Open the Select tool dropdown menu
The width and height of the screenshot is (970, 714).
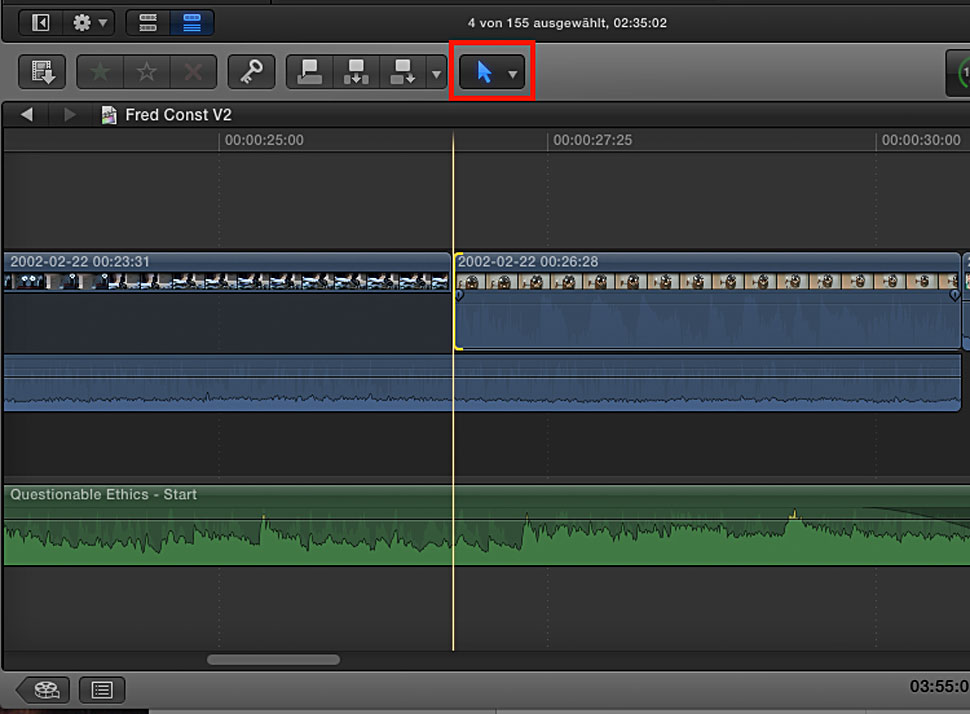point(493,72)
